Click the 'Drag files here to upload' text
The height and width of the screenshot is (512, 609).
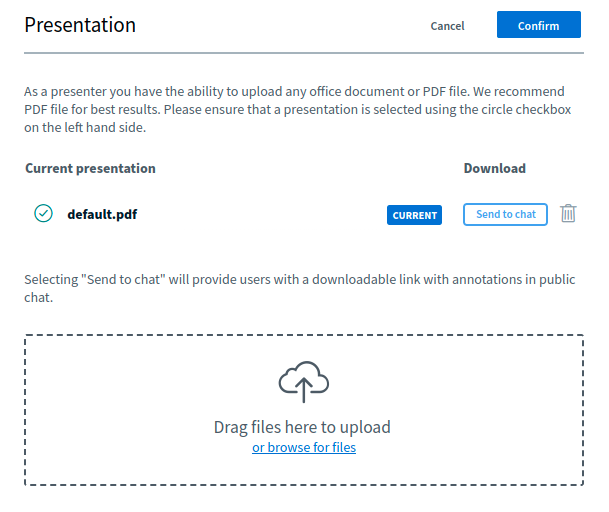coord(302,427)
